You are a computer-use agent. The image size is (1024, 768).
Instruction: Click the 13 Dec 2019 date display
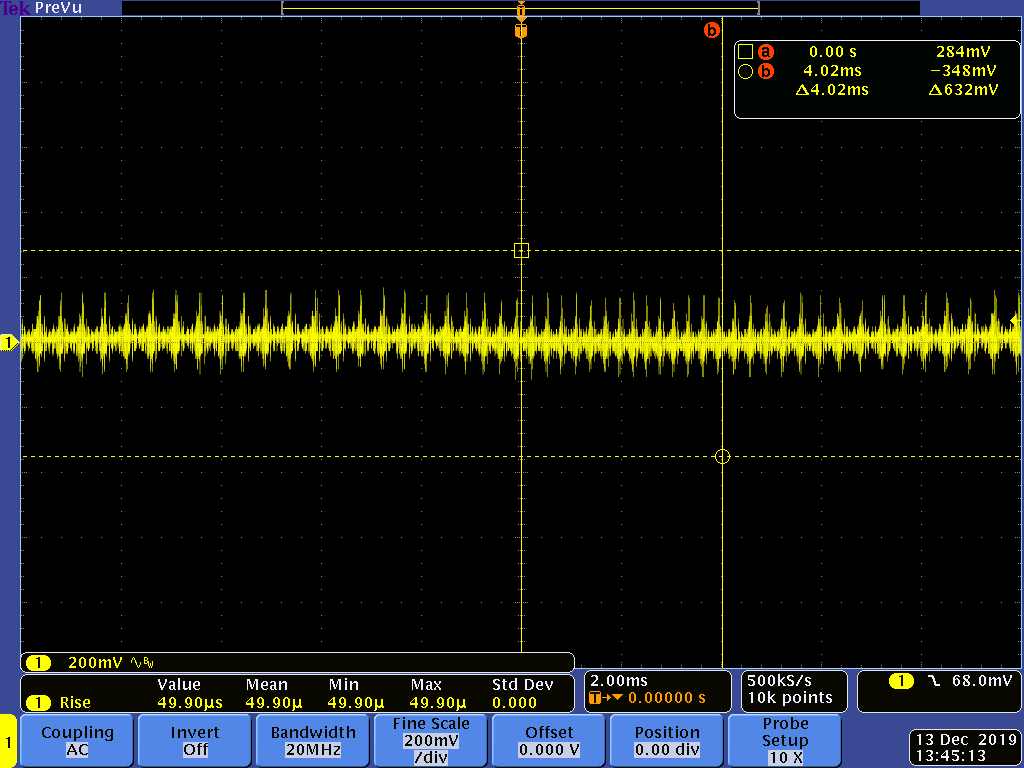coord(966,740)
